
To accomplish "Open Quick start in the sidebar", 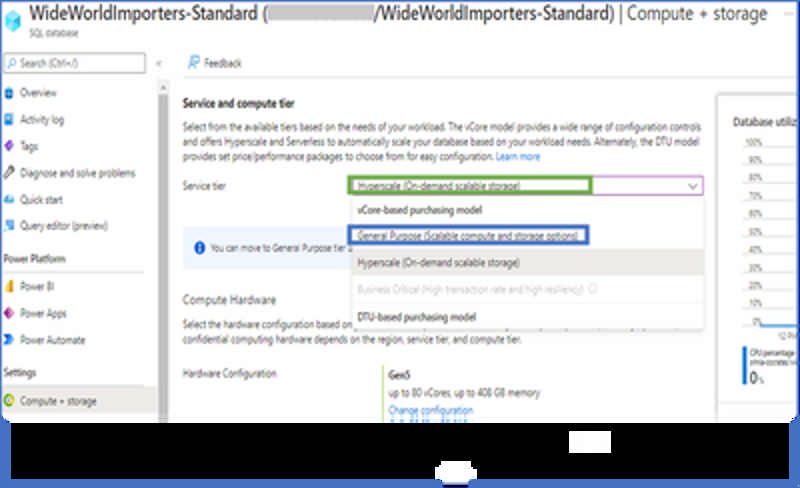I will [x=41, y=200].
